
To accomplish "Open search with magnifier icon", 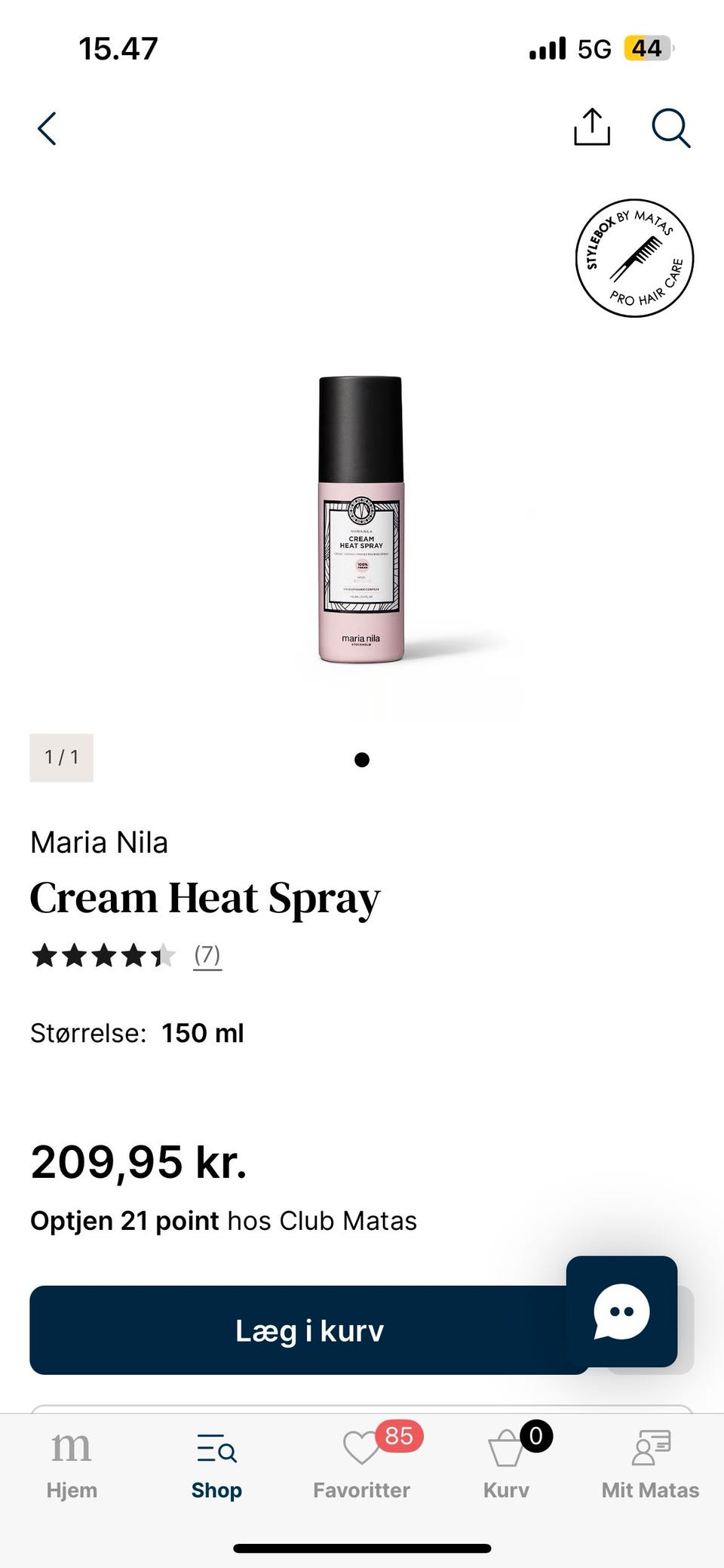I will tap(670, 128).
